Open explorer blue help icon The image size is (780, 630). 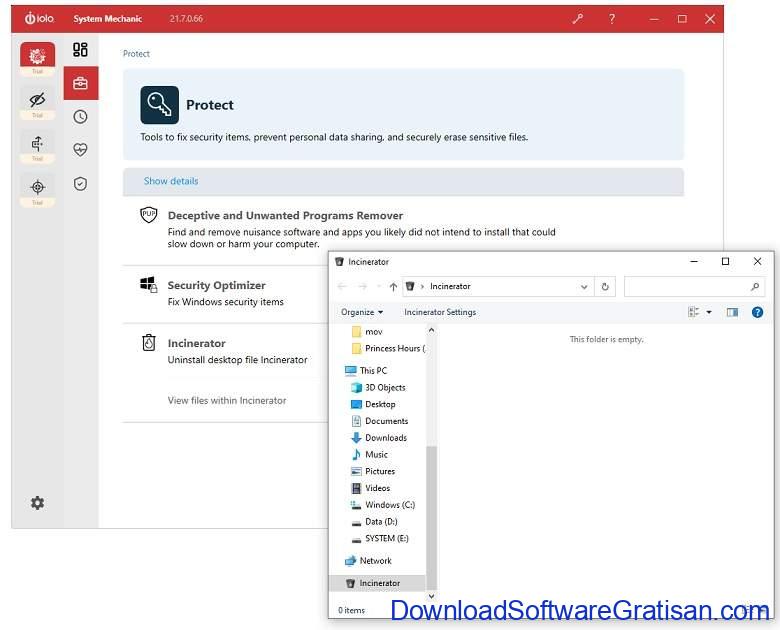pos(757,312)
